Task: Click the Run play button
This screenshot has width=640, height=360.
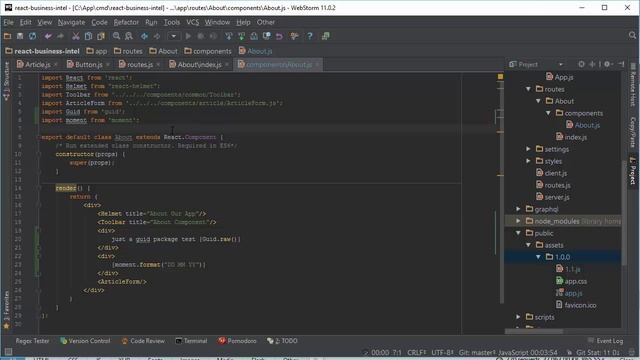Action: pyautogui.click(x=188, y=36)
